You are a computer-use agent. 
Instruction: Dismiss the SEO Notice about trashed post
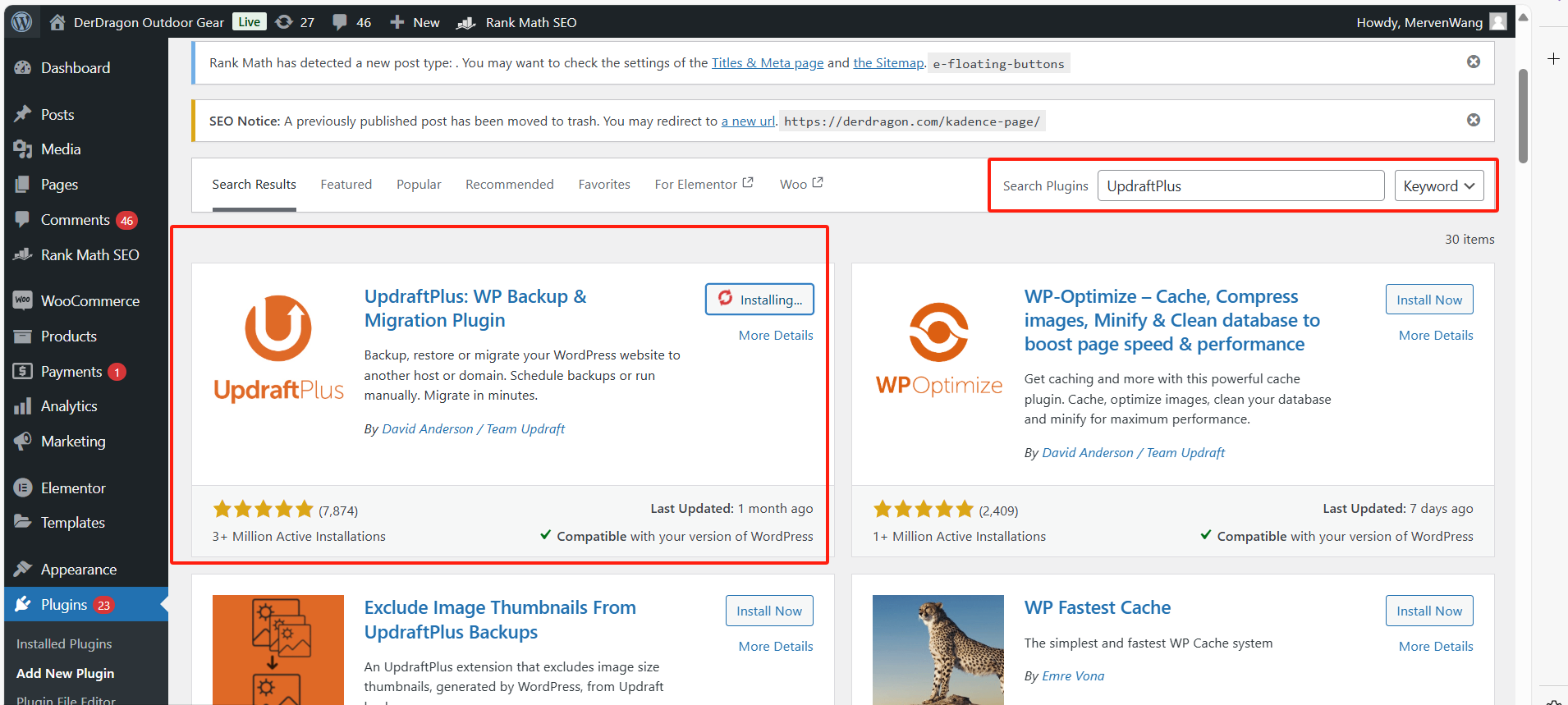tap(1474, 120)
